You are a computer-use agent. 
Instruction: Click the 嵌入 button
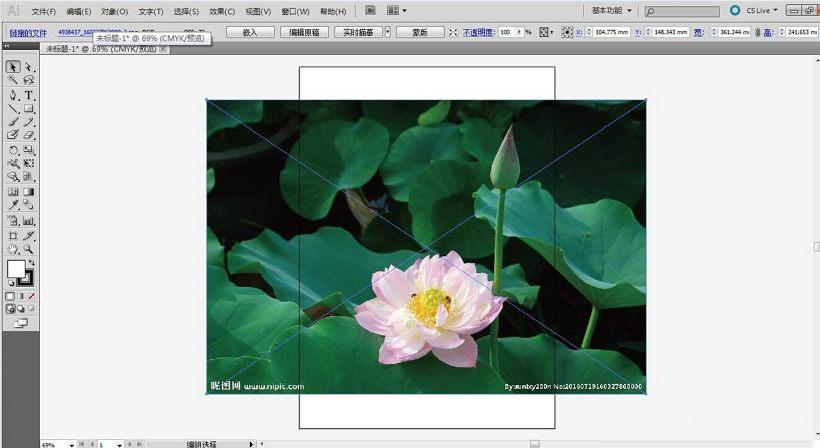click(x=250, y=32)
